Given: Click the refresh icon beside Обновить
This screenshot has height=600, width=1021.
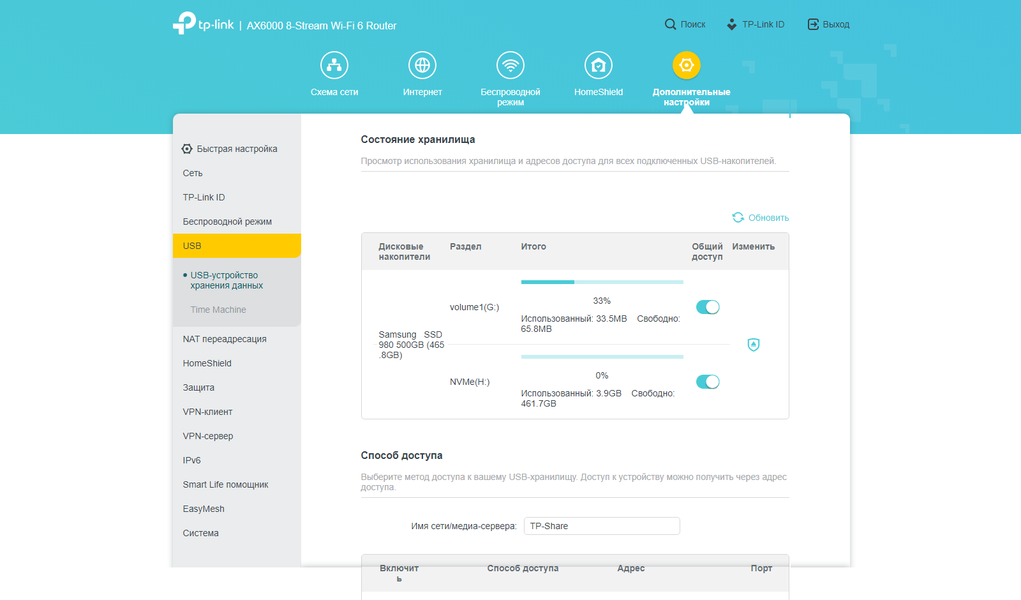Looking at the screenshot, I should point(738,218).
